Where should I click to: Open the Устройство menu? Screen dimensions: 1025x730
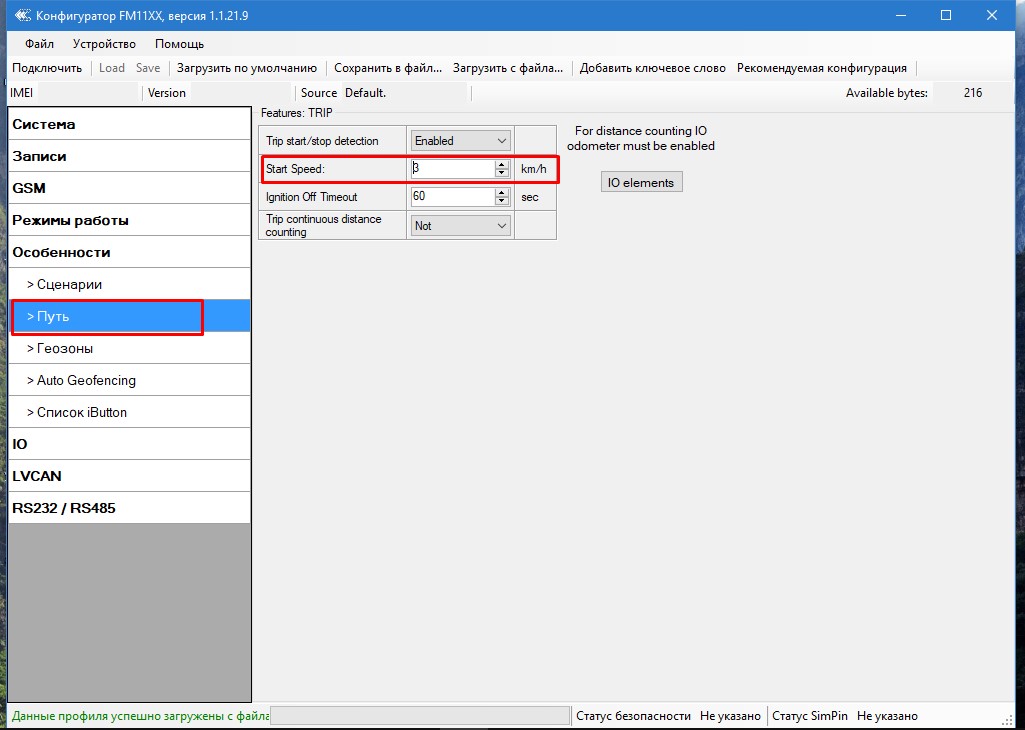[104, 44]
